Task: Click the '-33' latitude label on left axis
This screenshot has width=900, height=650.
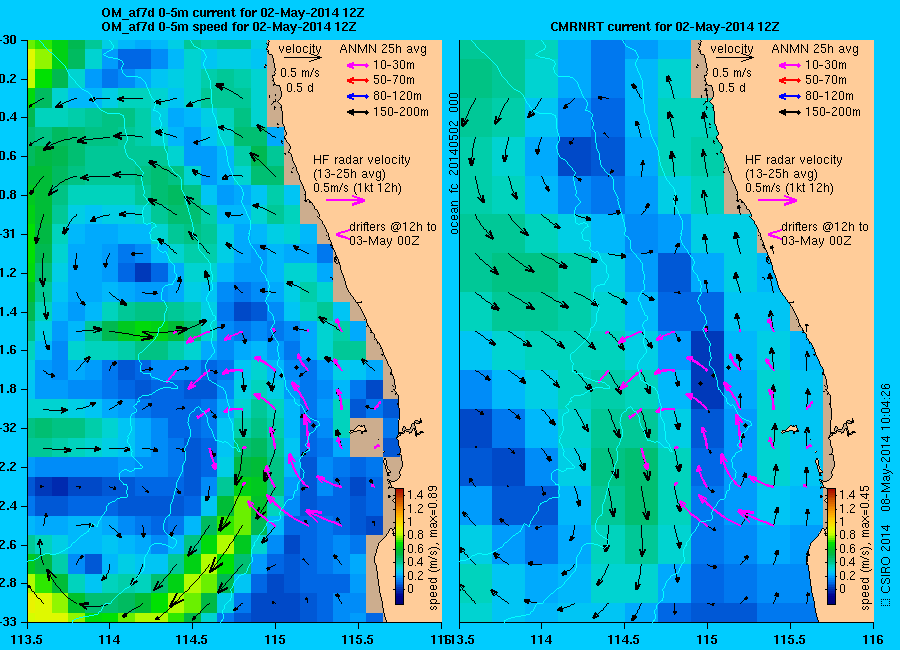Action: tap(7, 622)
